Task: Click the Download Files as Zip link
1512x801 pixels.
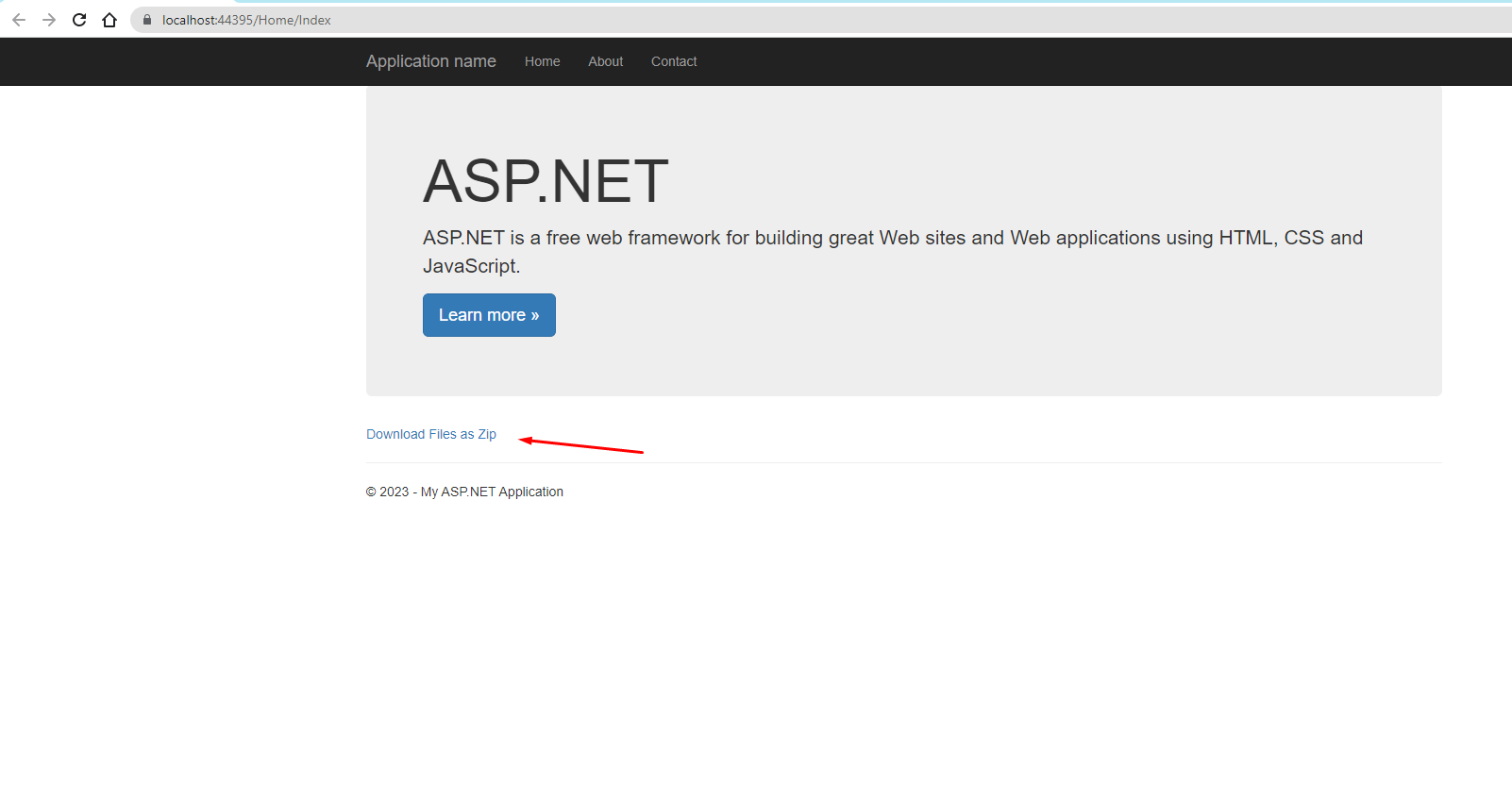Action: 431,434
